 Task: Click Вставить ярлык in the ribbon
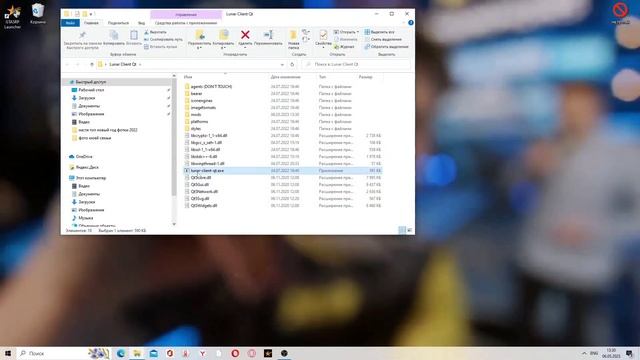coord(161,47)
